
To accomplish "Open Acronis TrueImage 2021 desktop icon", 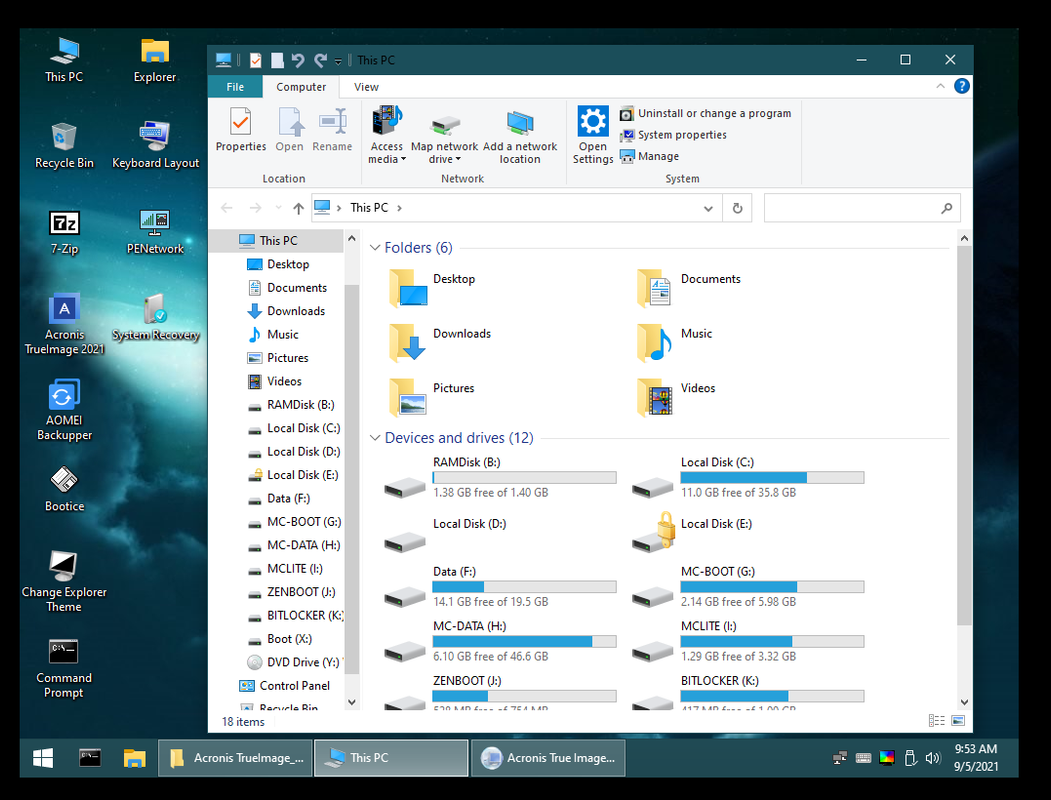I will (x=64, y=324).
